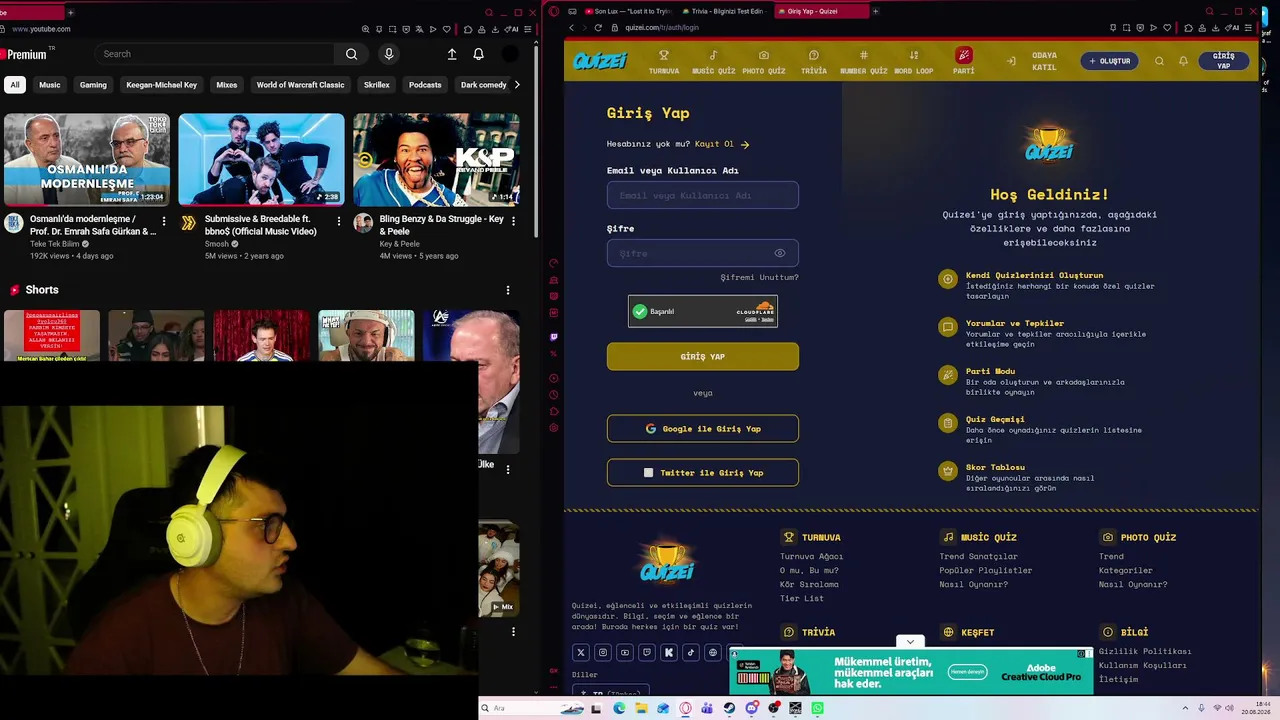Click the Quizei search magnifier icon

[x=1159, y=61]
